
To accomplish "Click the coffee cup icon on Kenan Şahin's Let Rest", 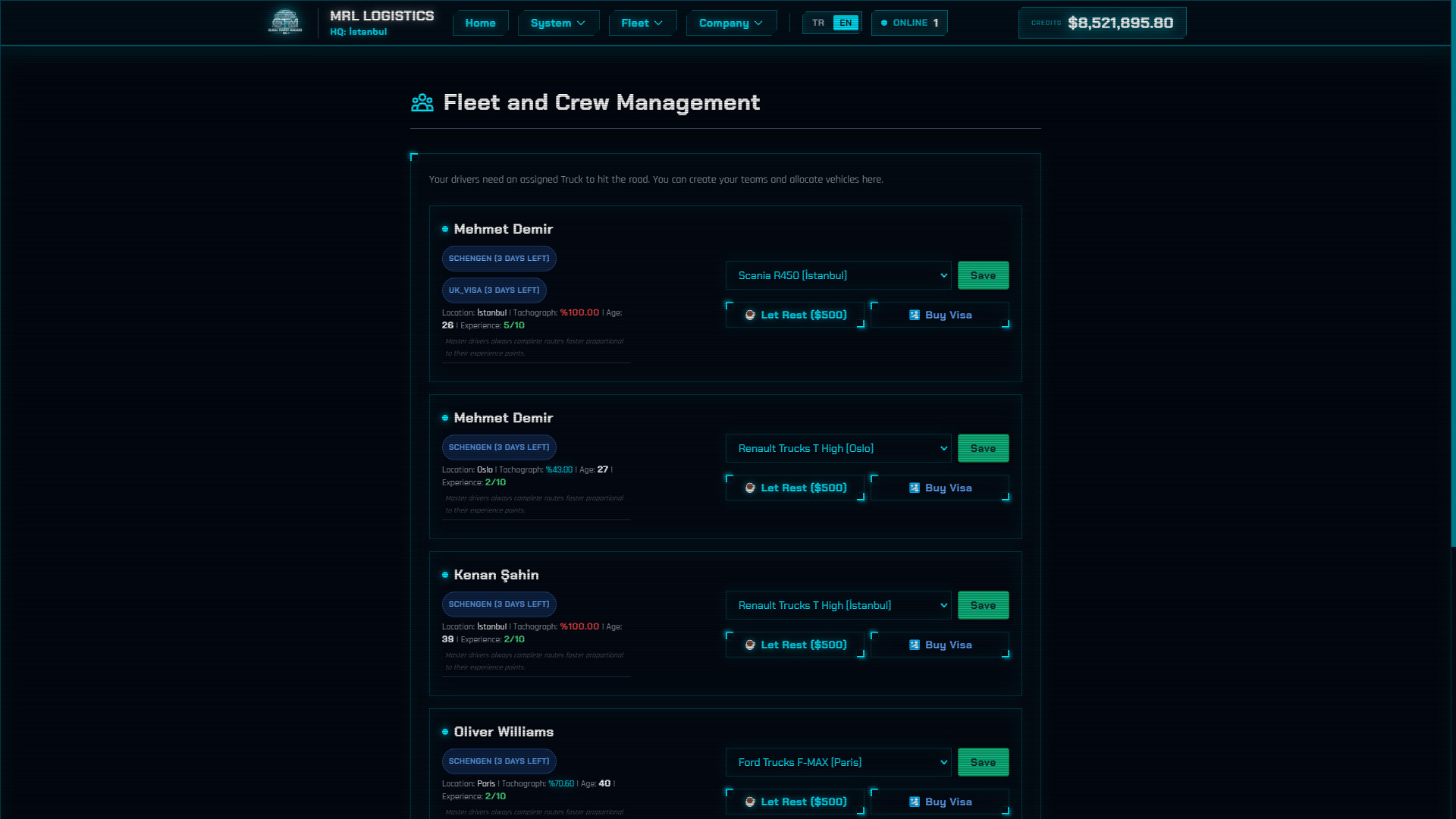I will pyautogui.click(x=750, y=644).
